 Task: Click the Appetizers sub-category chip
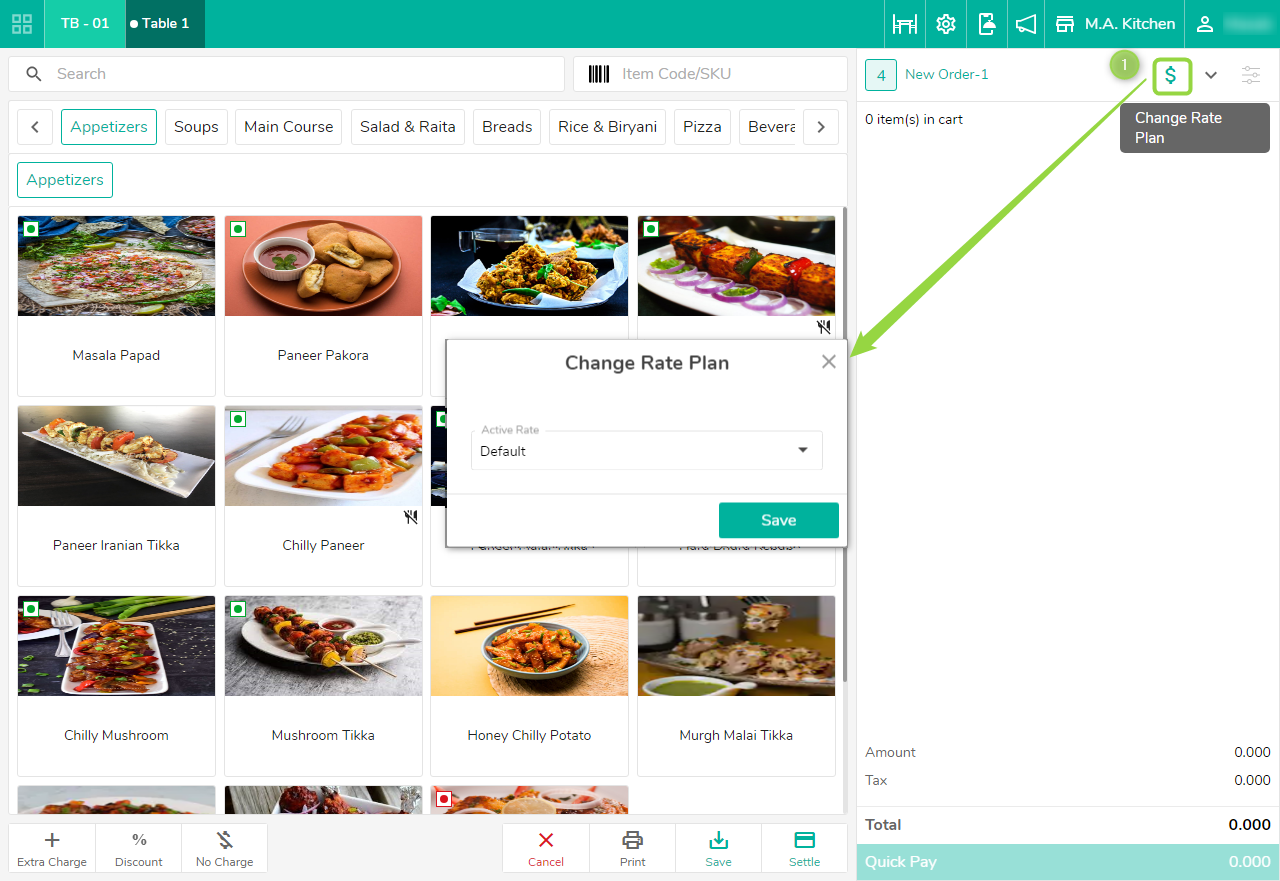[x=65, y=180]
